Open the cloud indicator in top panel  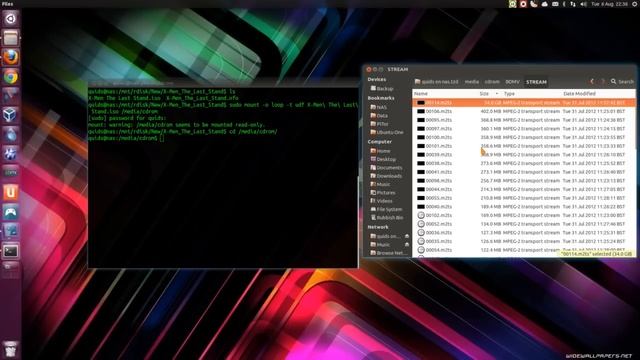pos(544,4)
